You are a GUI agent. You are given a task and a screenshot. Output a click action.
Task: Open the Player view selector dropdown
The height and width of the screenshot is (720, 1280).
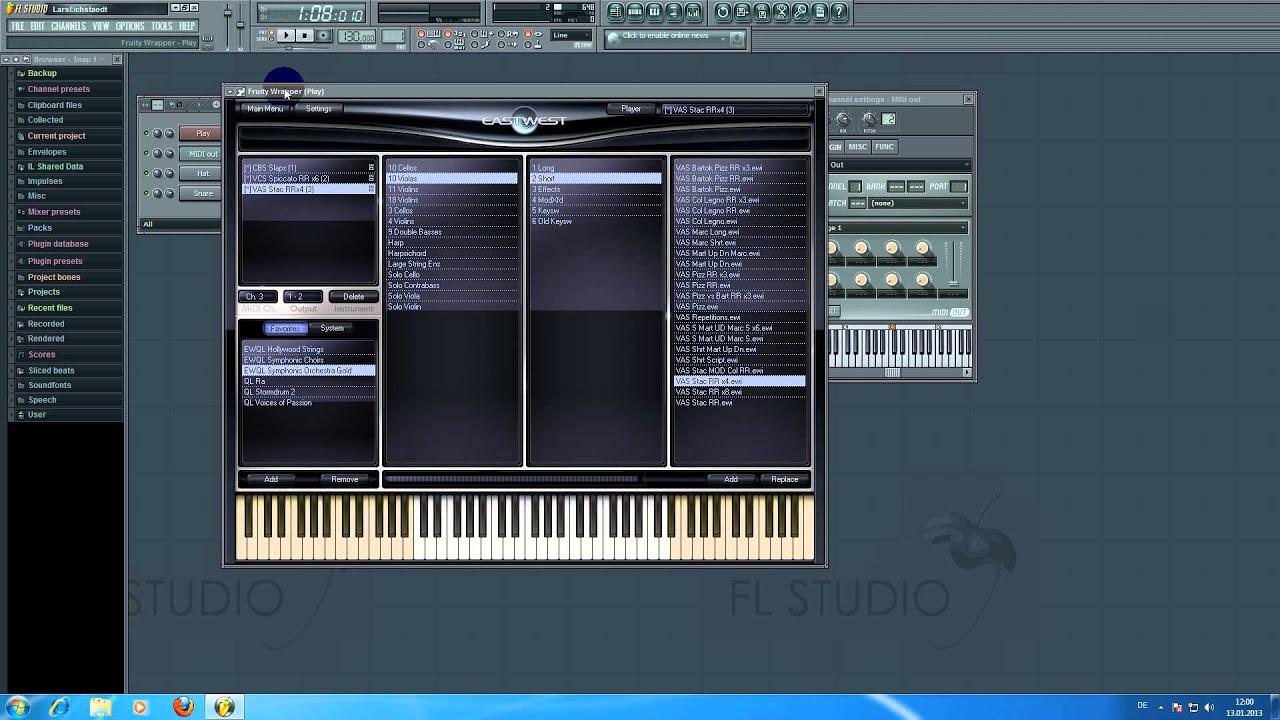tap(630, 109)
